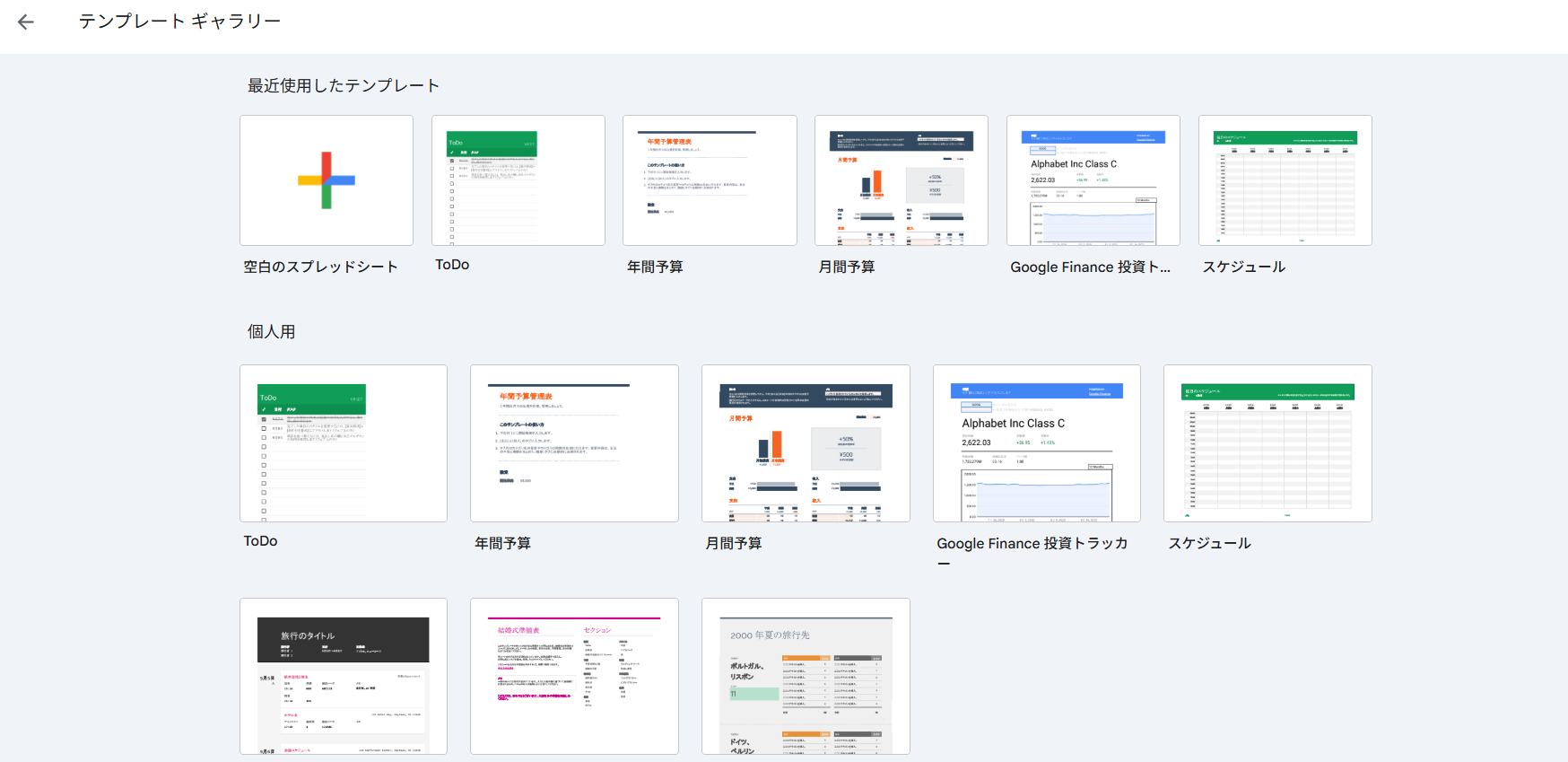
Task: Open the 2000年夏の旅行先 template thumbnail
Action: point(806,677)
